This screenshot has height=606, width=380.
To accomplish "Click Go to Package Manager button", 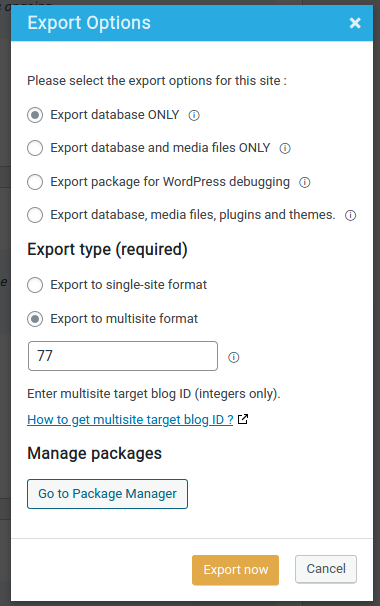I will [x=107, y=494].
